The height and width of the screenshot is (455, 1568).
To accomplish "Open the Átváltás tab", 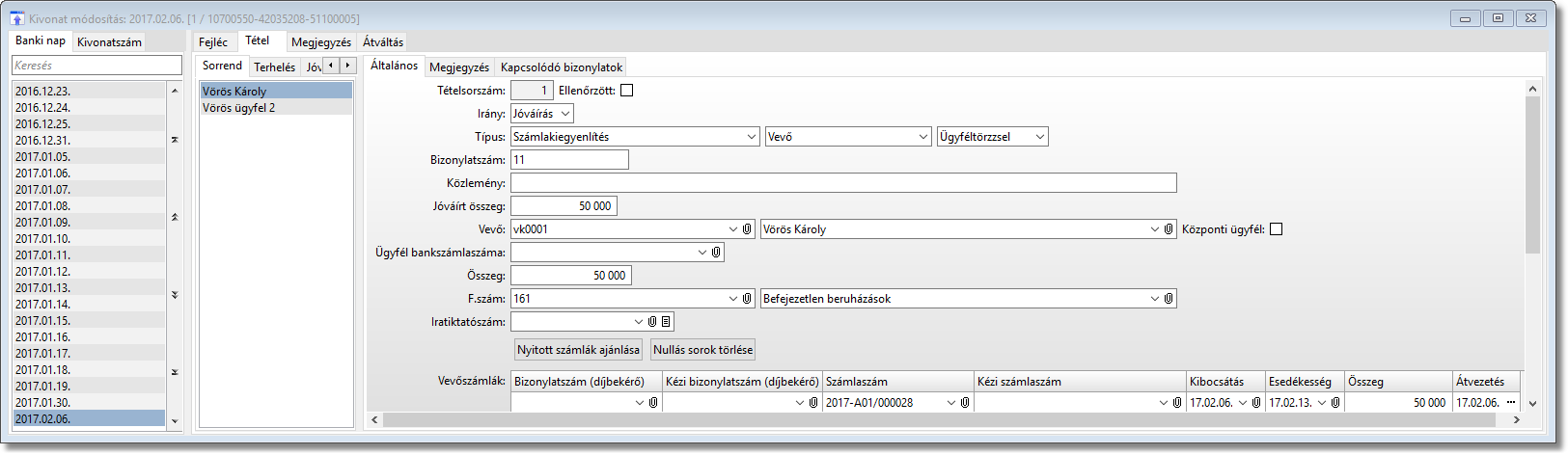I will coord(383,42).
